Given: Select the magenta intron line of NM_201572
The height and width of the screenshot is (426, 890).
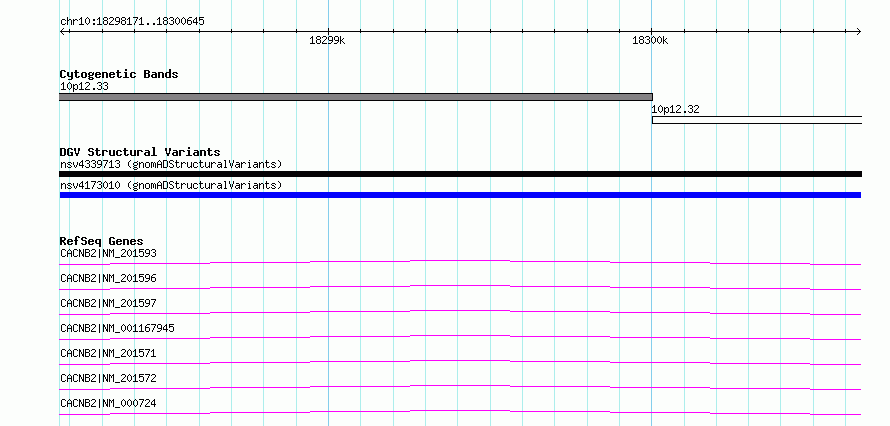Looking at the screenshot, I should pos(461,386).
